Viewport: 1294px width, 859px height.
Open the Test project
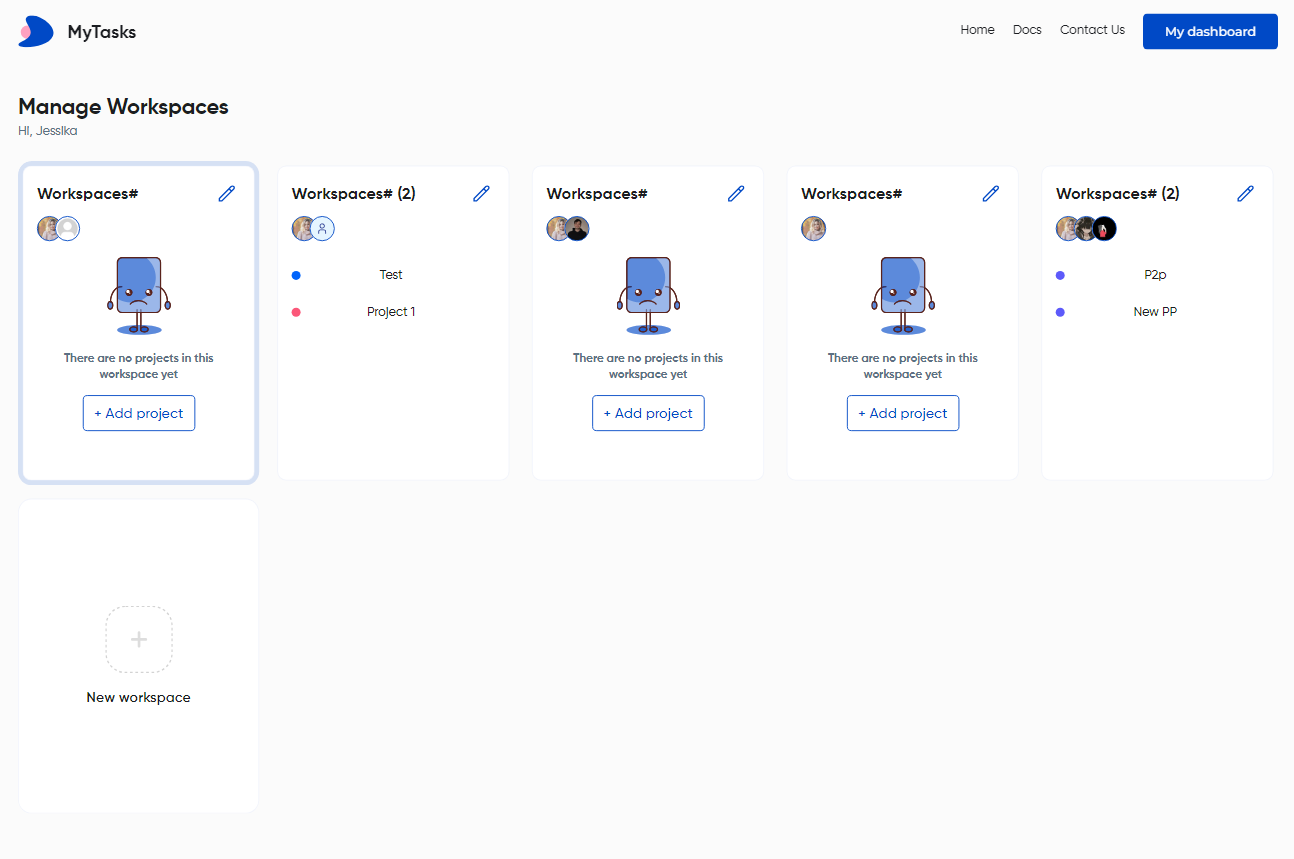391,275
